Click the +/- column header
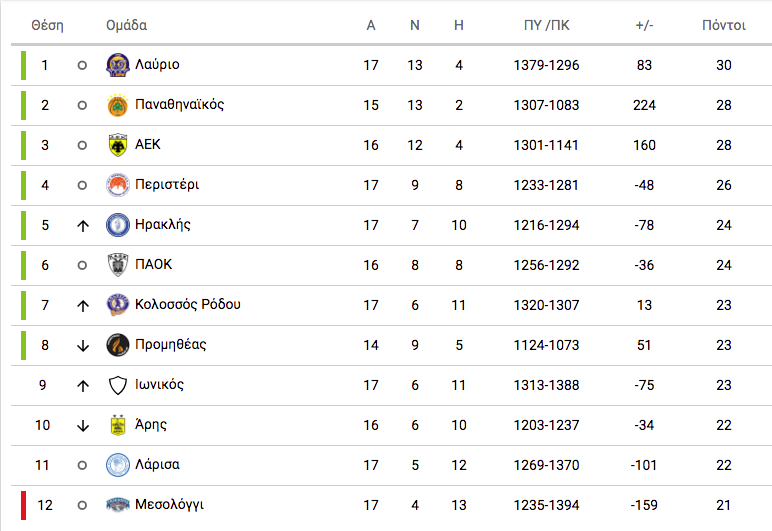 click(644, 25)
